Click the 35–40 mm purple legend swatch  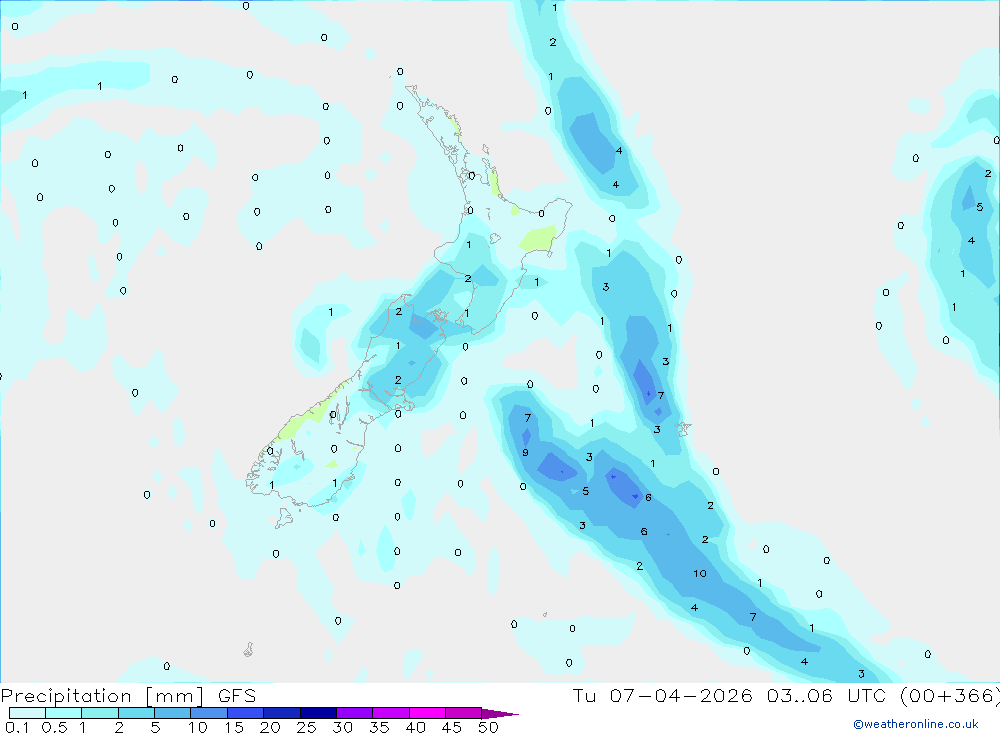click(x=391, y=713)
